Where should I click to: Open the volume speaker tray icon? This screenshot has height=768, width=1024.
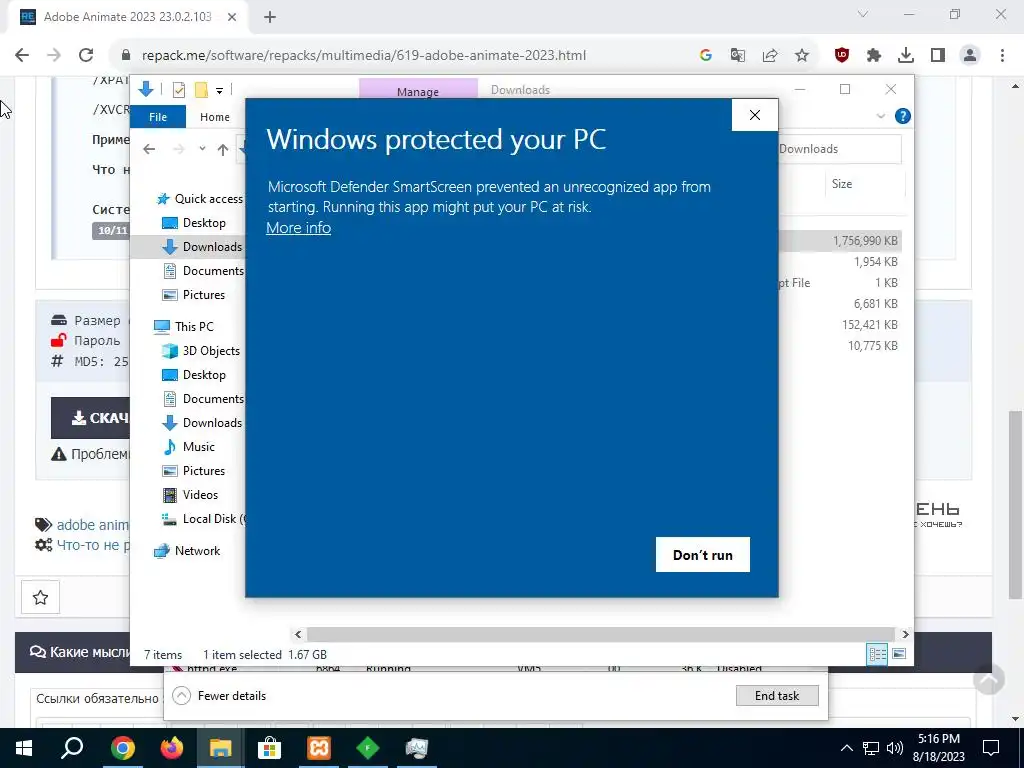tap(895, 748)
